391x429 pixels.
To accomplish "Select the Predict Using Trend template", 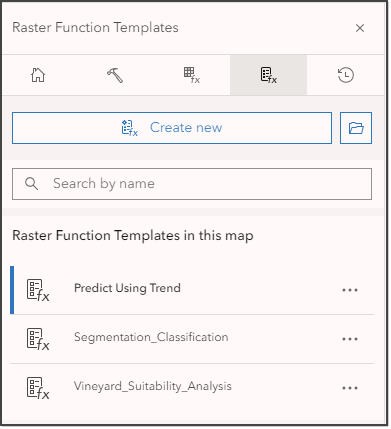I will (192, 290).
